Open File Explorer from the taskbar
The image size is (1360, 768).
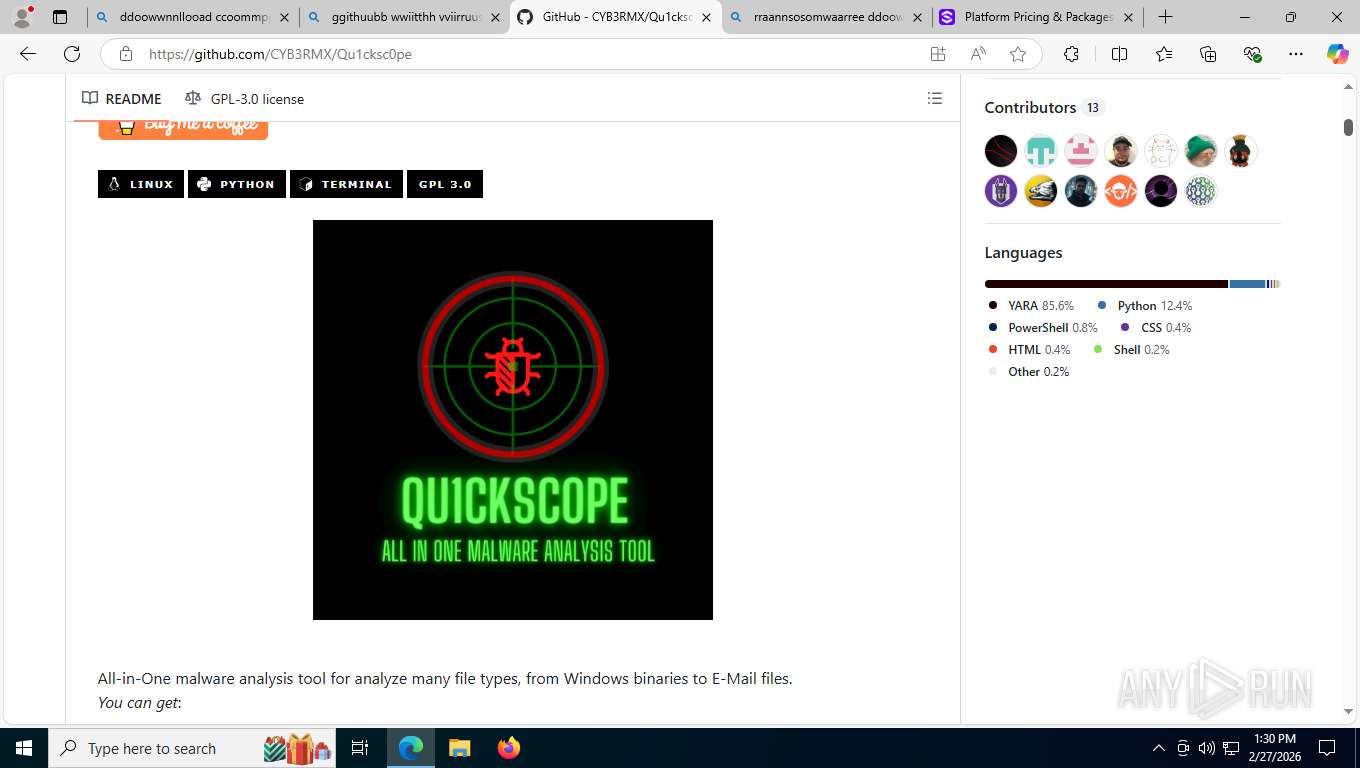tap(459, 748)
